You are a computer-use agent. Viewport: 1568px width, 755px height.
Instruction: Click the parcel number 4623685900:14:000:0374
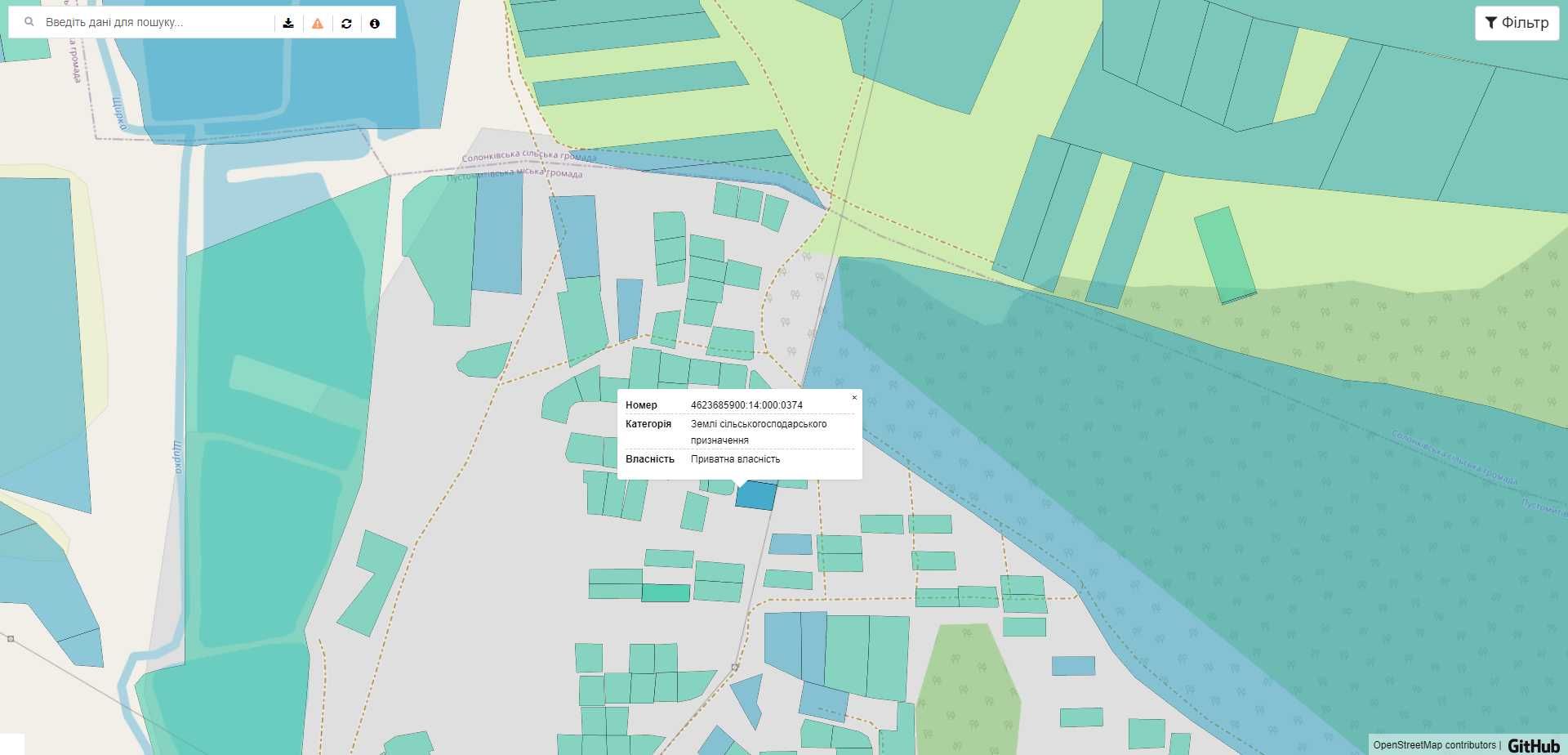tap(746, 405)
